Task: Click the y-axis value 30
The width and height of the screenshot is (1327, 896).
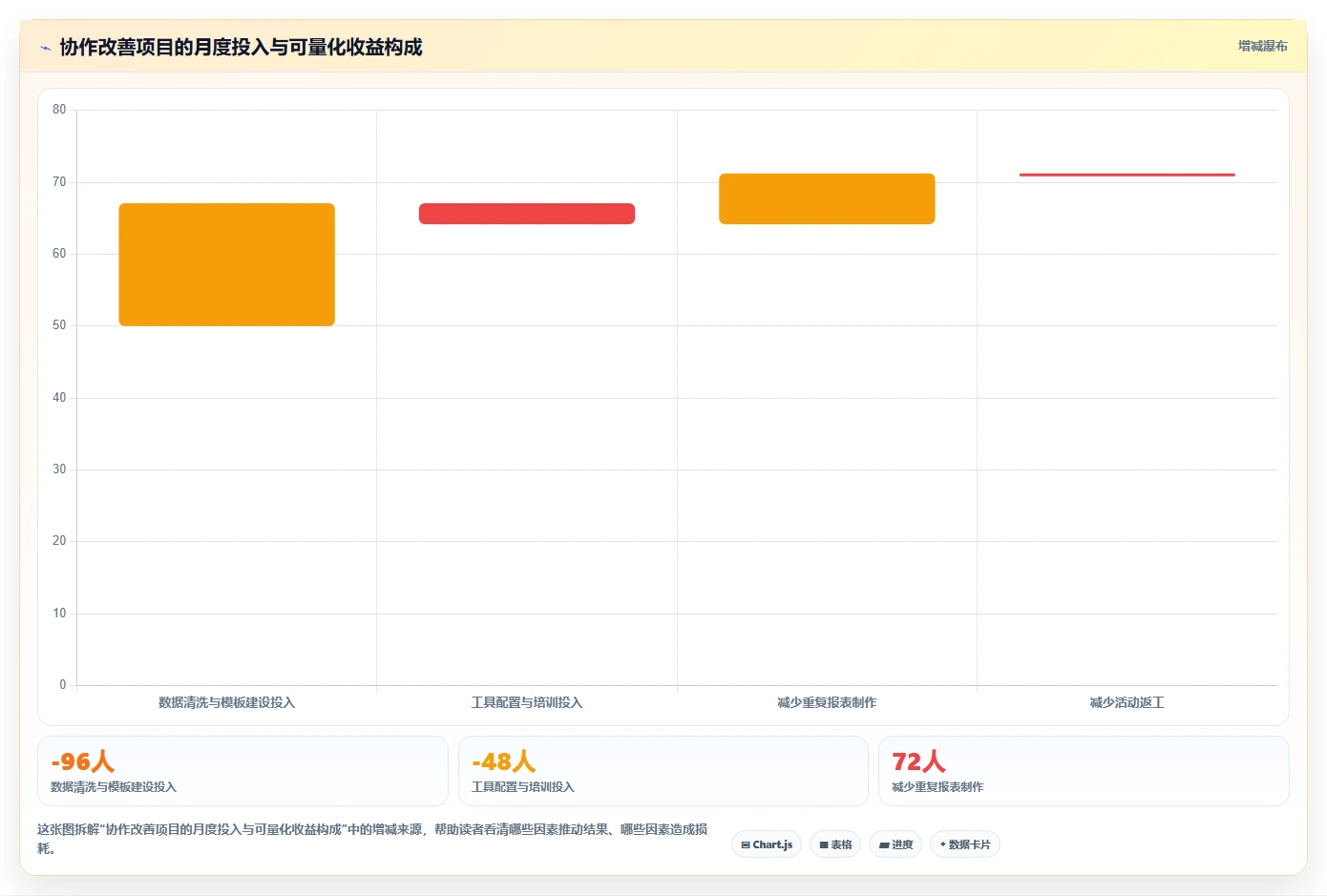Action: [59, 469]
